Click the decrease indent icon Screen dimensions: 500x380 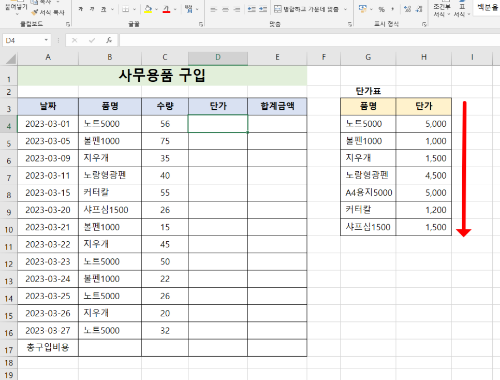pyautogui.click(x=252, y=10)
